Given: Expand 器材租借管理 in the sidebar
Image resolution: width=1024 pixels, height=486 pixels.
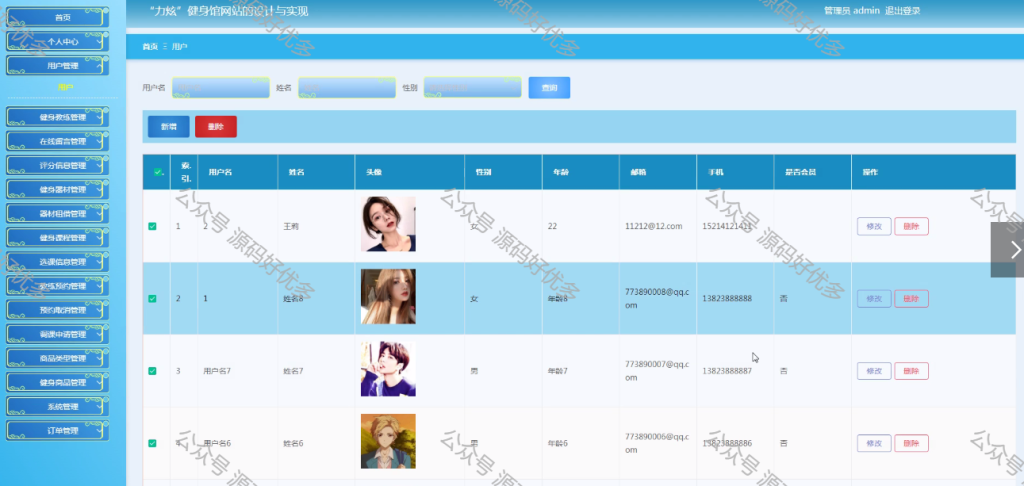Looking at the screenshot, I should pyautogui.click(x=57, y=214).
